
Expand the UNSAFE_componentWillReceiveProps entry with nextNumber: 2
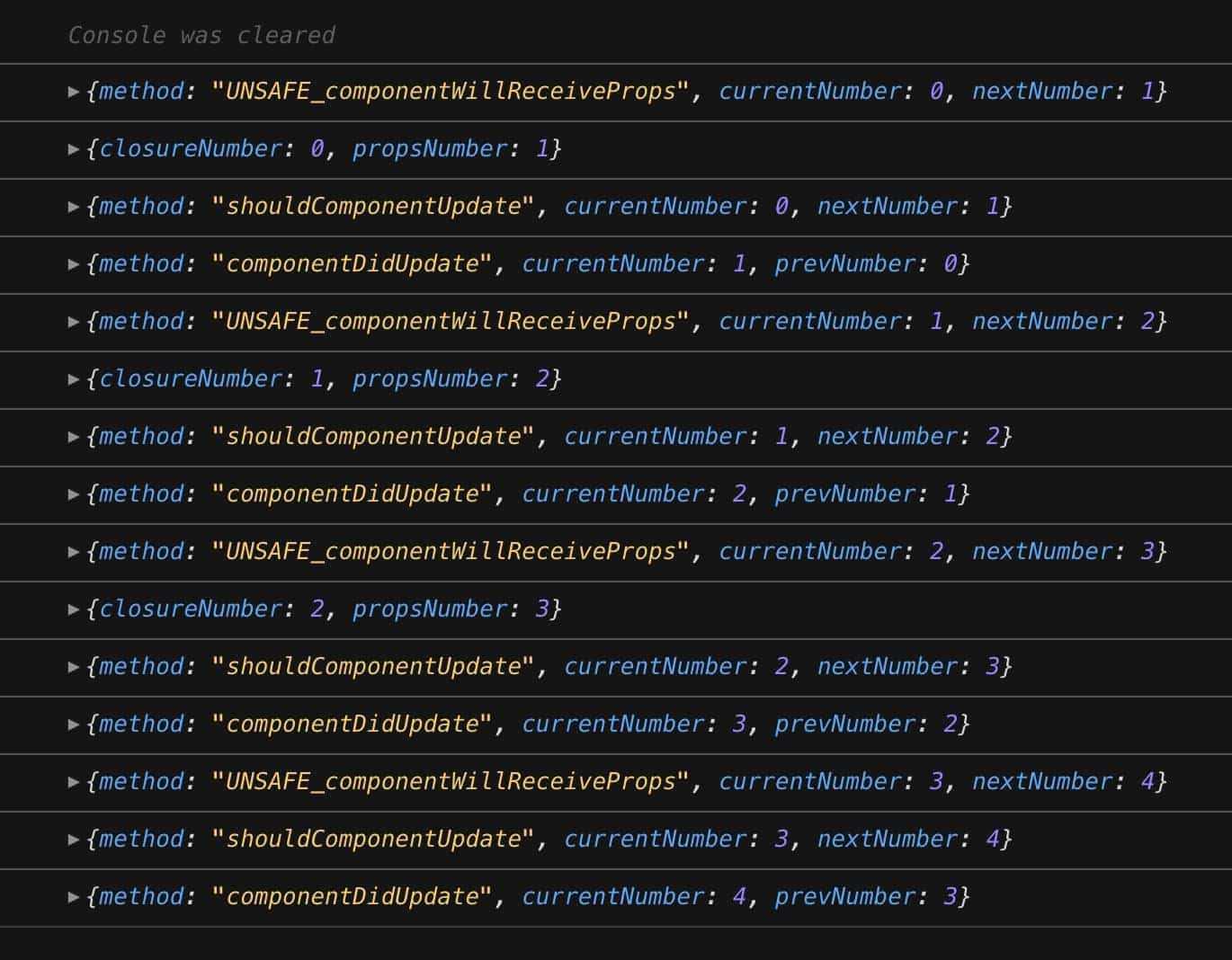75,322
